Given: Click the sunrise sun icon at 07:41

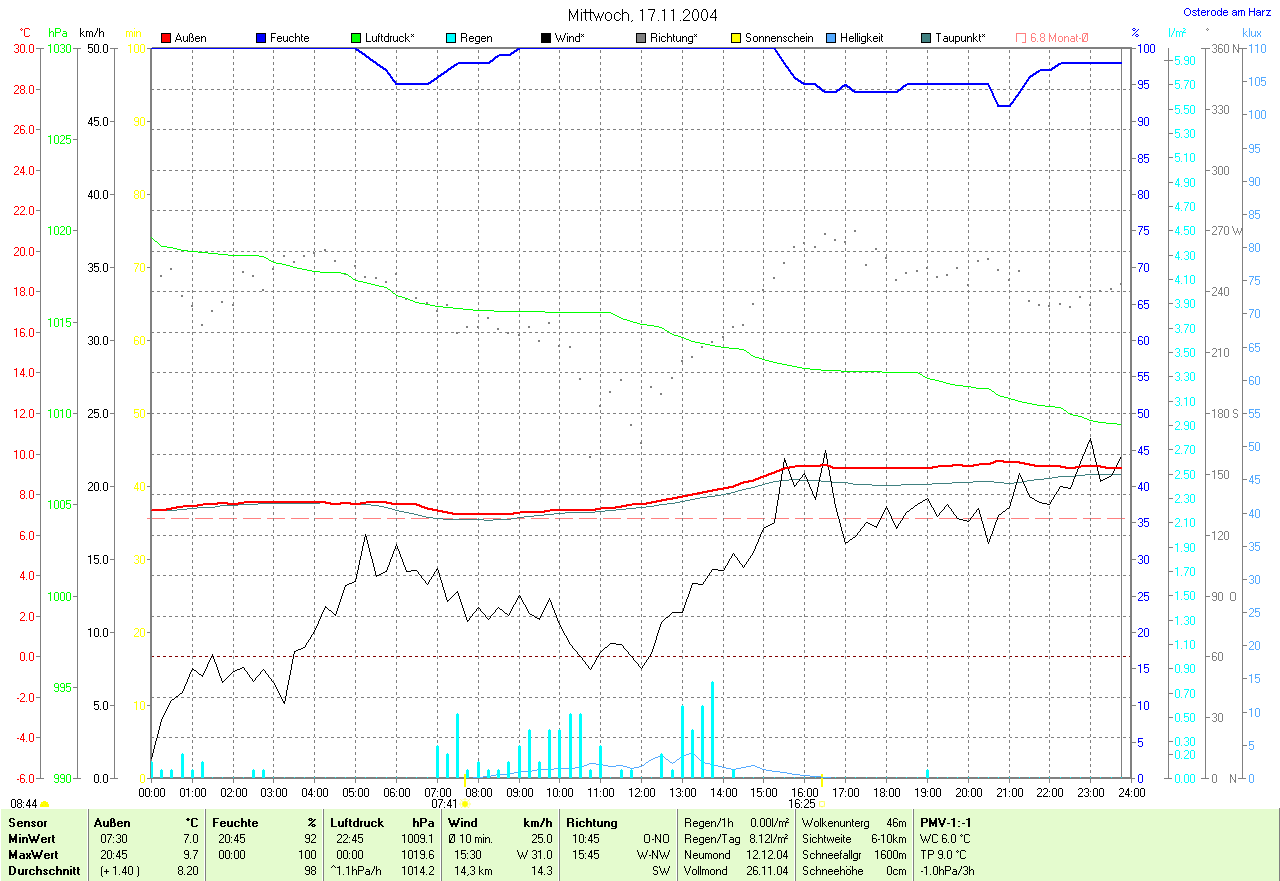Looking at the screenshot, I should point(465,803).
